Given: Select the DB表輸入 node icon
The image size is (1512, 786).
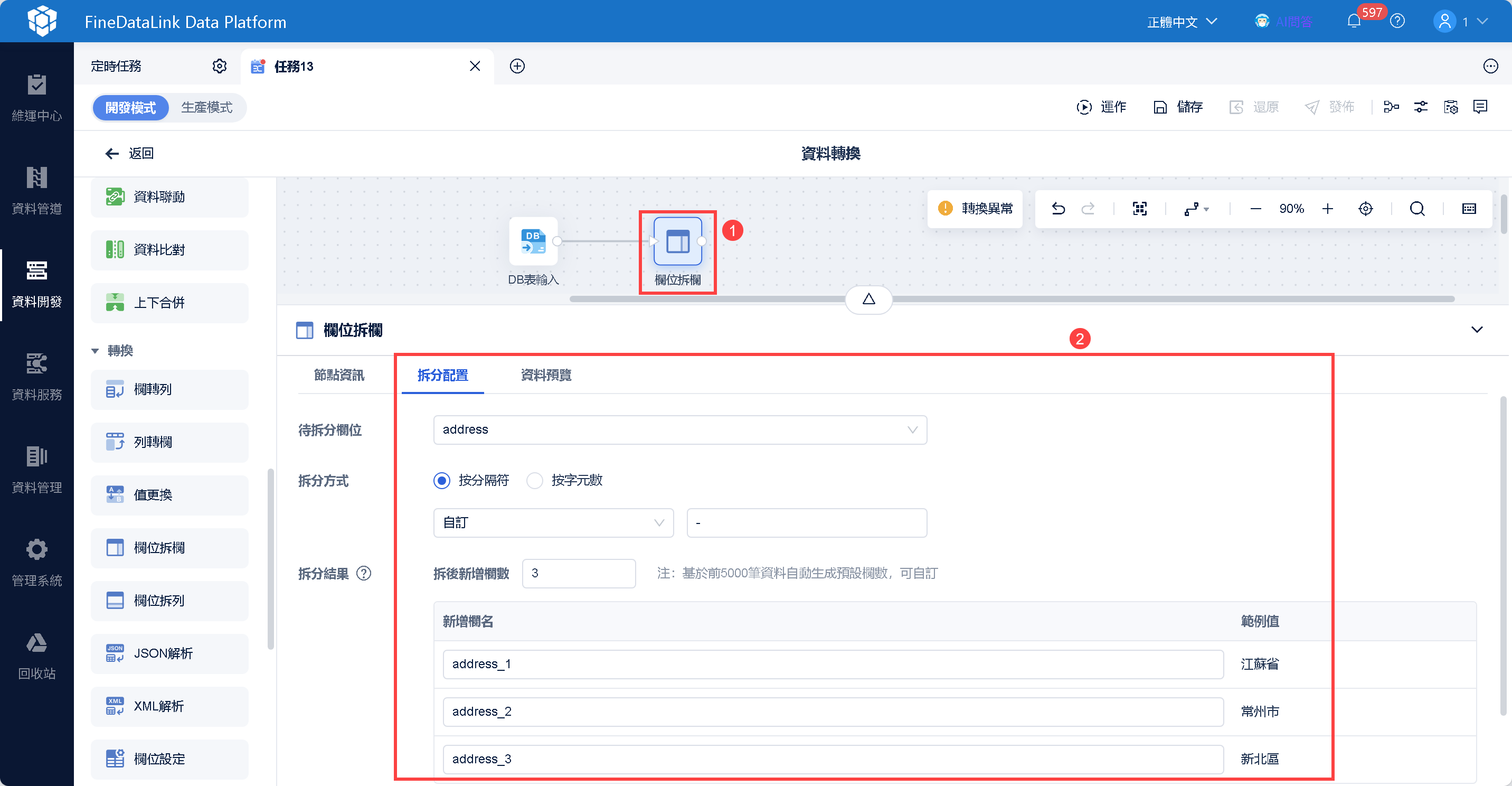Looking at the screenshot, I should (533, 242).
